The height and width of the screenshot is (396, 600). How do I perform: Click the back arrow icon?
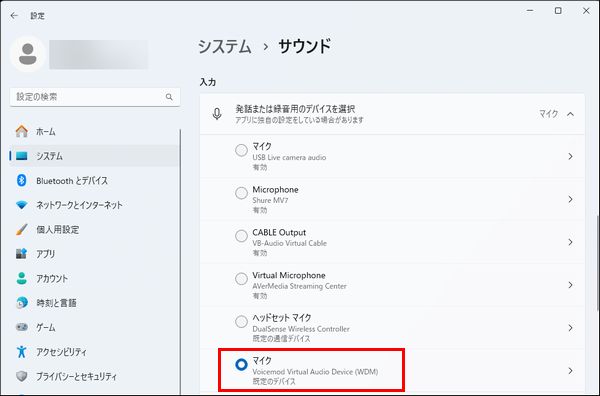14,16
